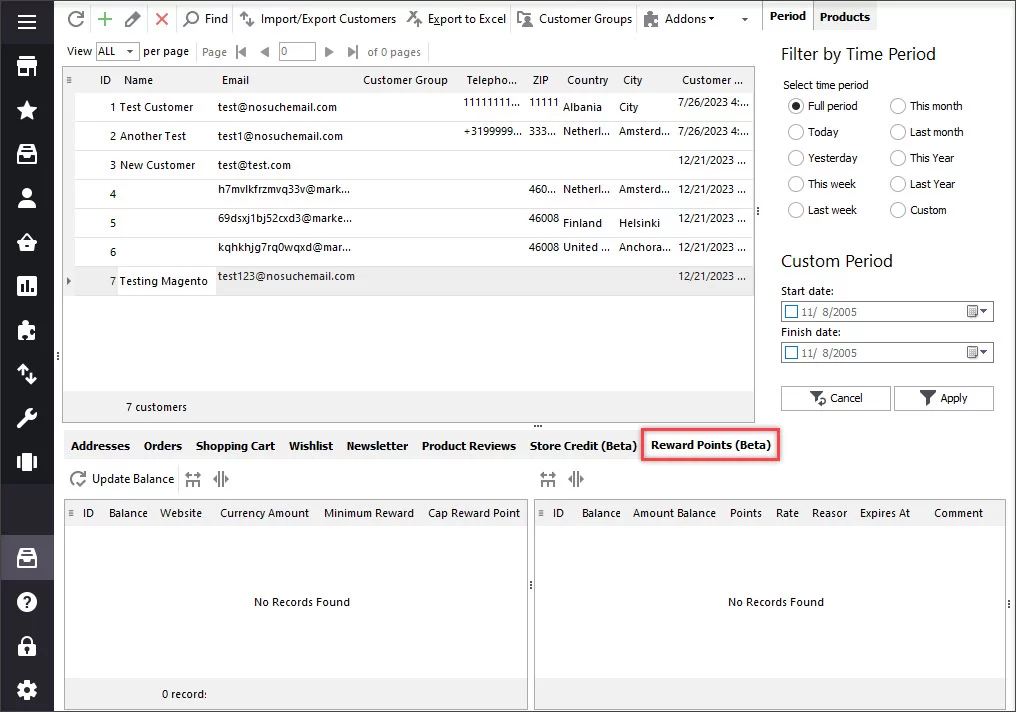Enable the Finish date checkbox
Image resolution: width=1016 pixels, height=712 pixels.
pos(791,352)
